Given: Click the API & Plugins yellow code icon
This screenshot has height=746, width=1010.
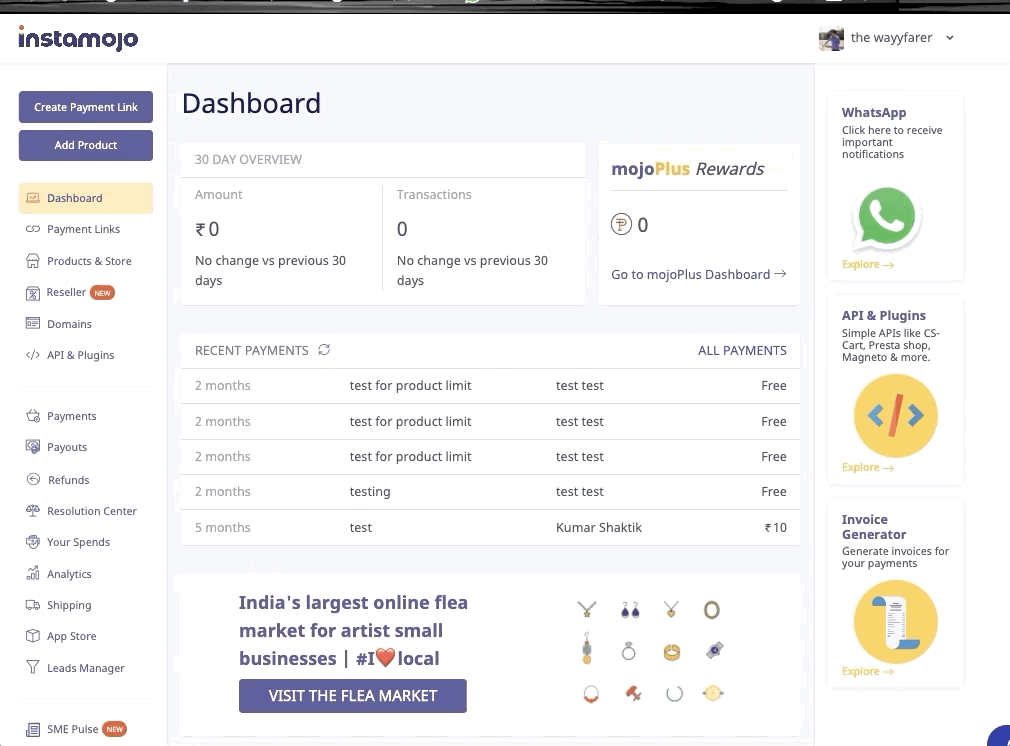Looking at the screenshot, I should [895, 416].
